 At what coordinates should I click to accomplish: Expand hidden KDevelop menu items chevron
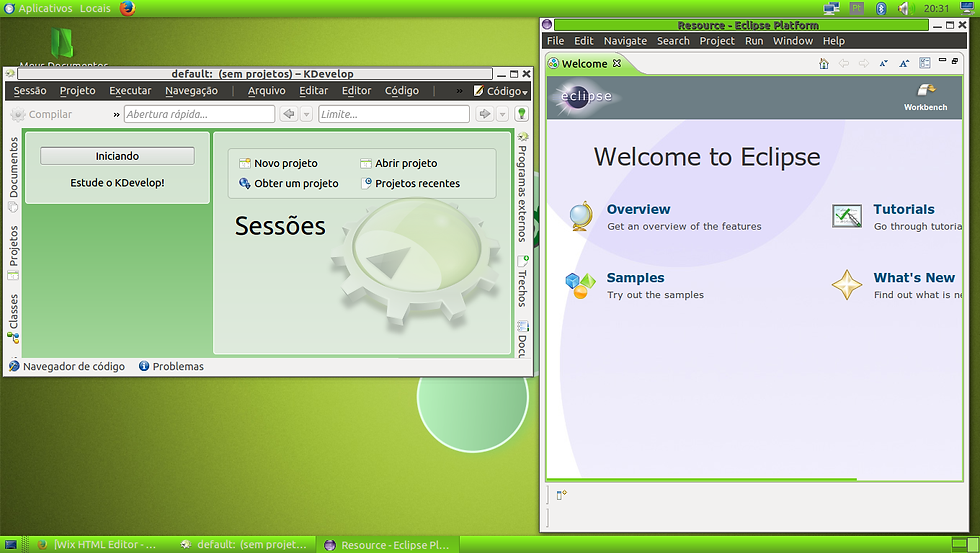459,91
